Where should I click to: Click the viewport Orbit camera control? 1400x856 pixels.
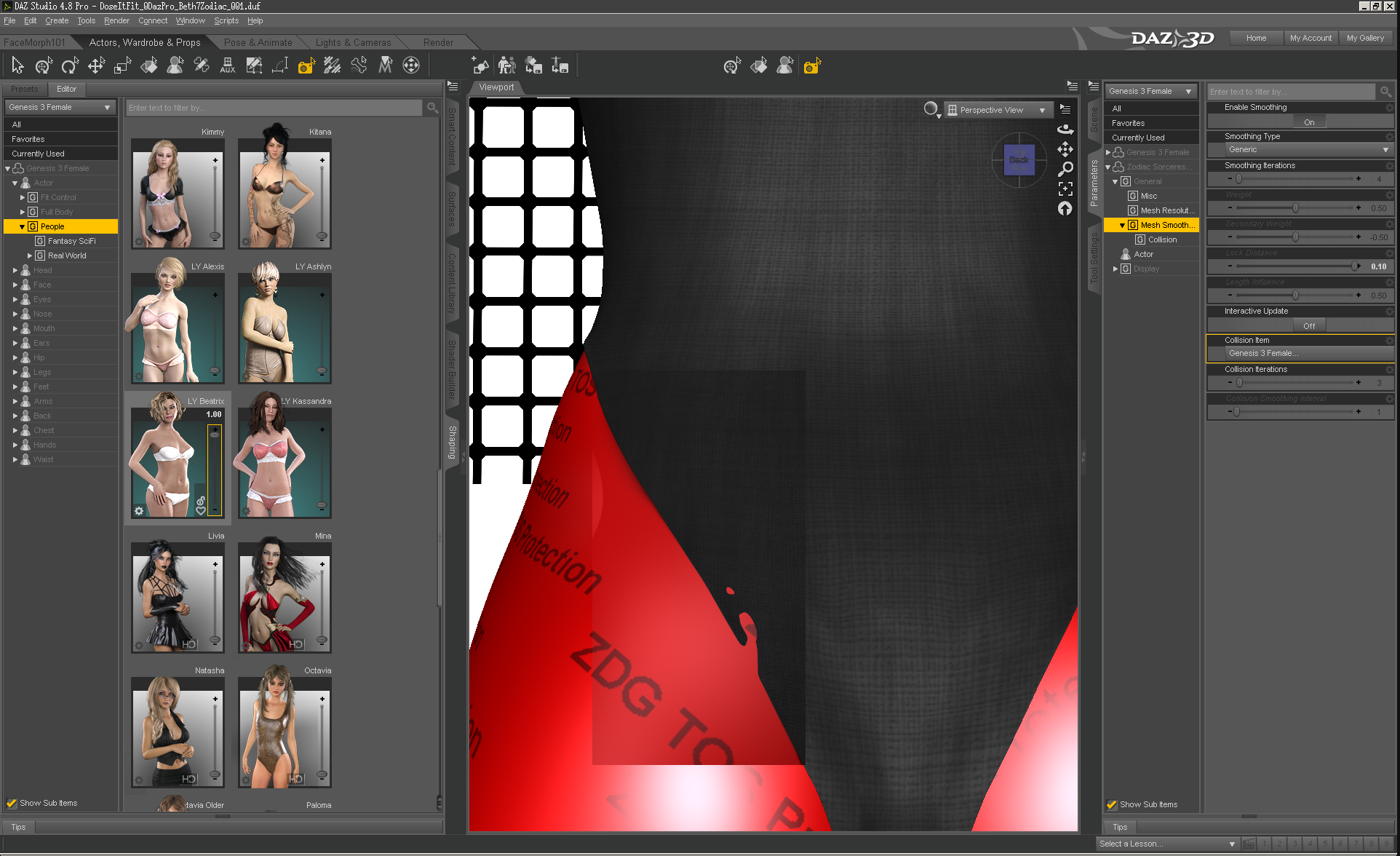[1065, 130]
